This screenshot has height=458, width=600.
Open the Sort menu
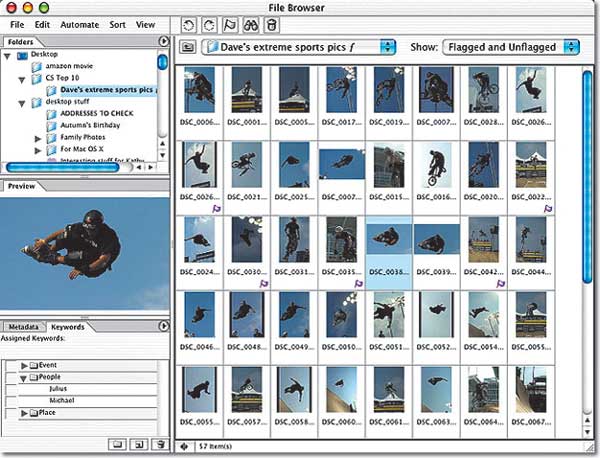click(117, 25)
